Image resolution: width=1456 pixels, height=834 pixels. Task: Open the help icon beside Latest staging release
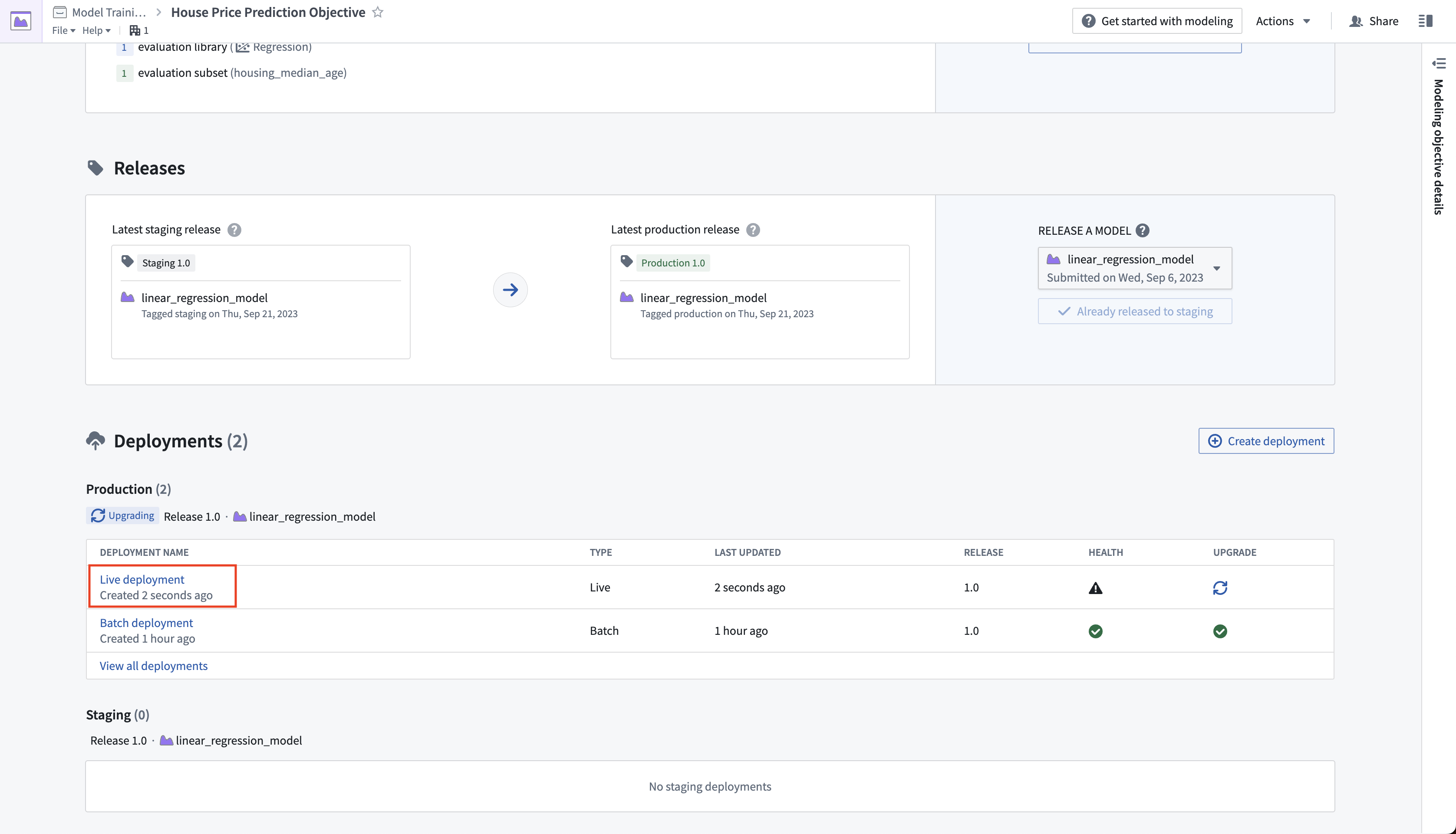click(x=234, y=230)
